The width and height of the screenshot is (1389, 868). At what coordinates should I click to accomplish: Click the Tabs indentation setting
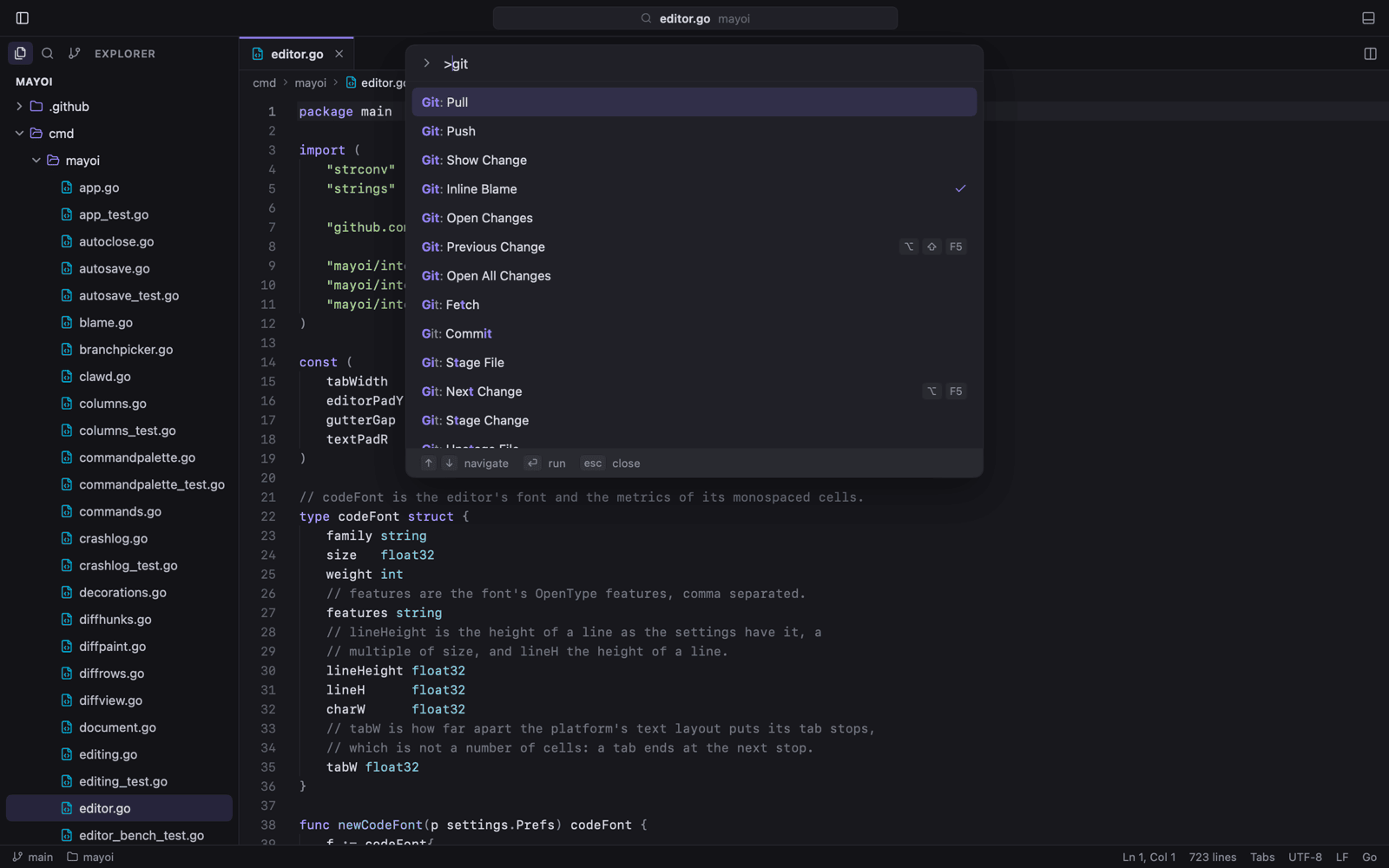coord(1262,857)
